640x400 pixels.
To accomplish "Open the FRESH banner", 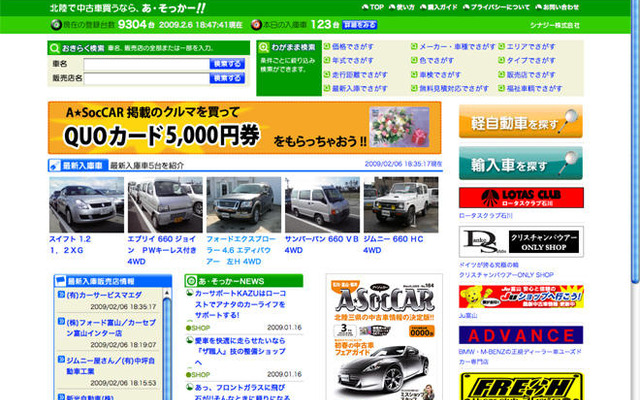I will pyautogui.click(x=521, y=386).
